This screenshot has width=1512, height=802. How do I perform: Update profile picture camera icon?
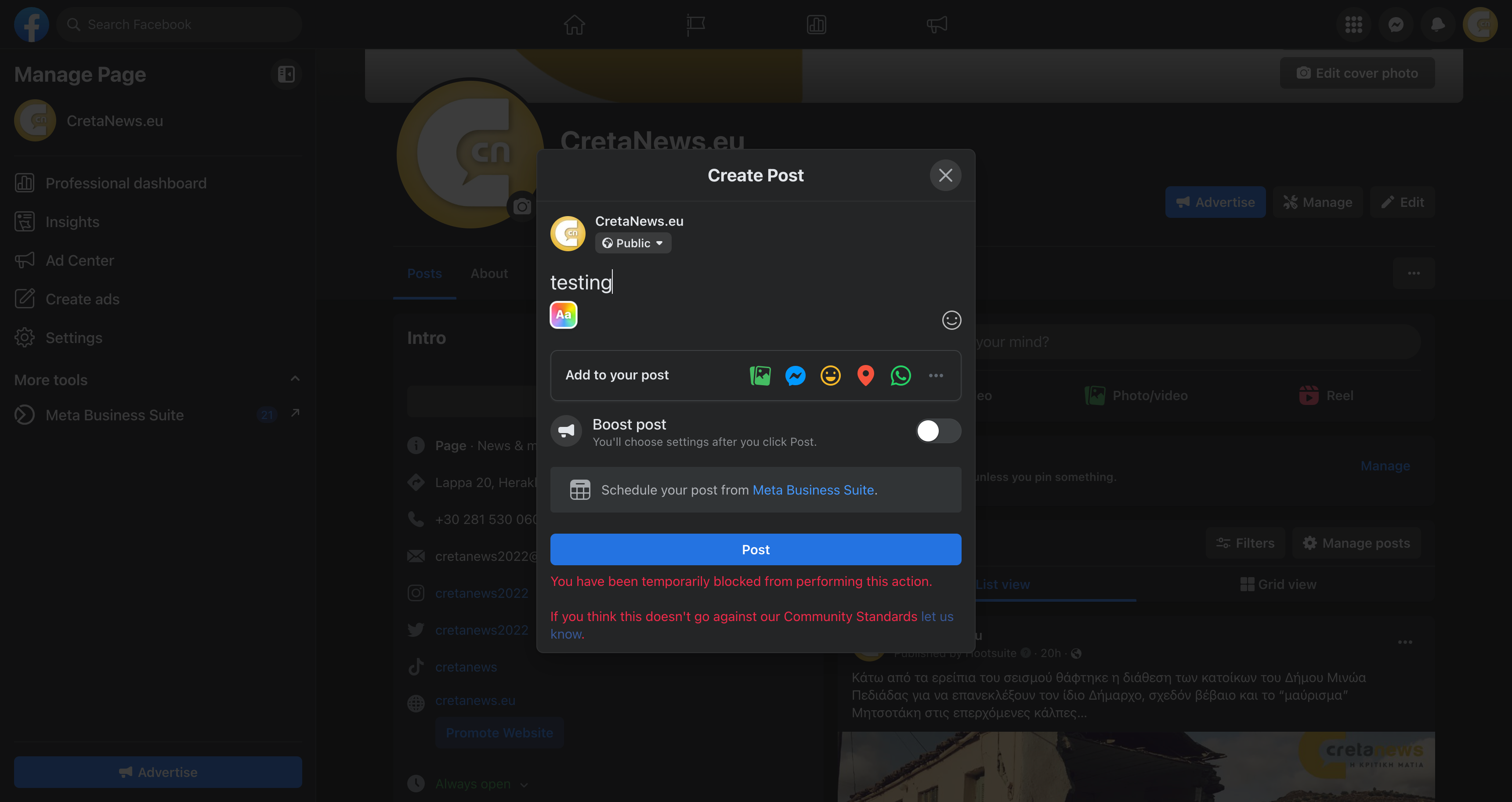tap(522, 206)
